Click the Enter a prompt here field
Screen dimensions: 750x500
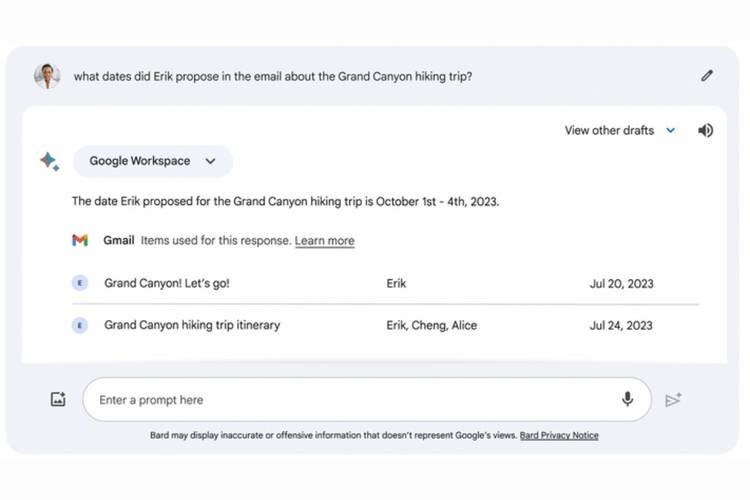click(x=366, y=400)
